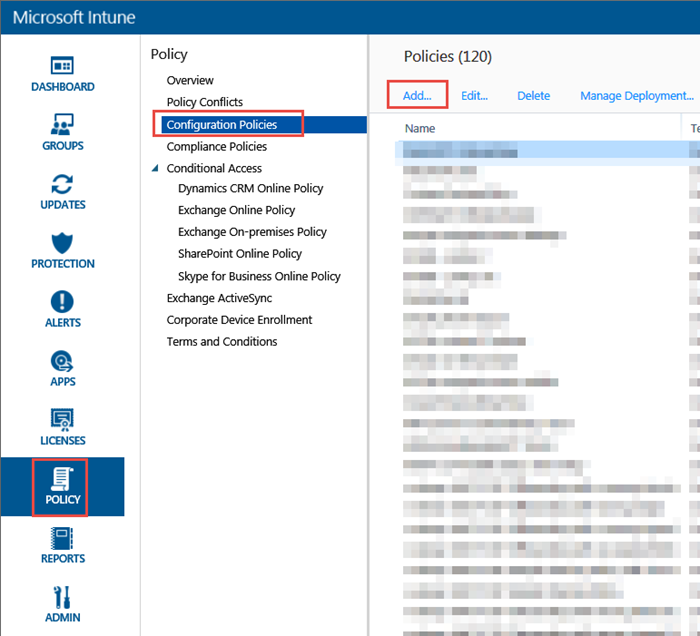Open the Updates workspace icon
700x636 pixels.
click(x=62, y=184)
